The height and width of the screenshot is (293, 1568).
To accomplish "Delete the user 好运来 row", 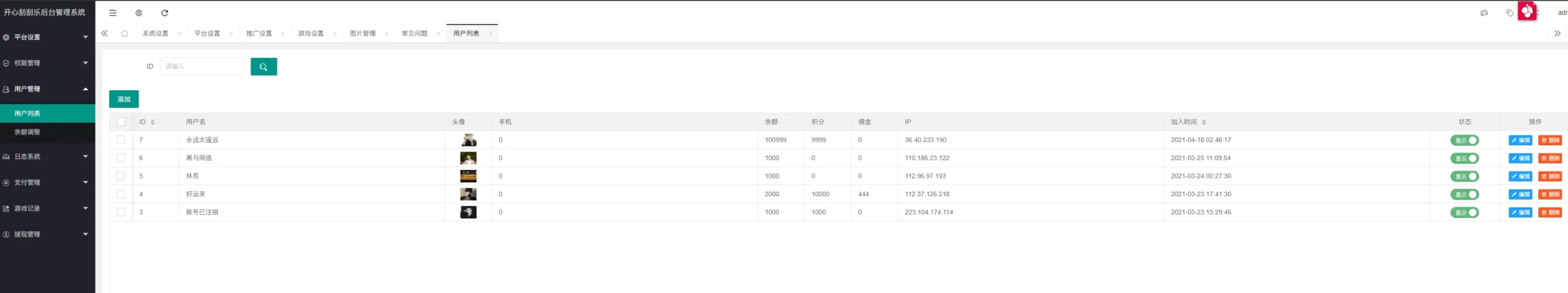I will [1550, 194].
